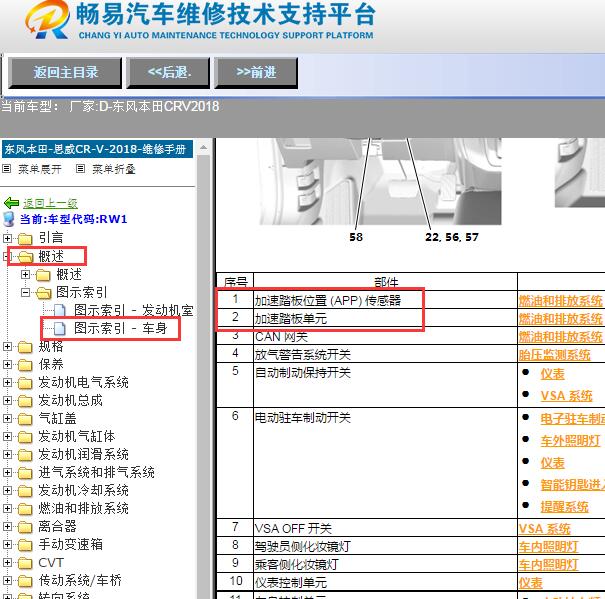Expand the 规格 tree node
The image size is (605, 599).
(7, 347)
